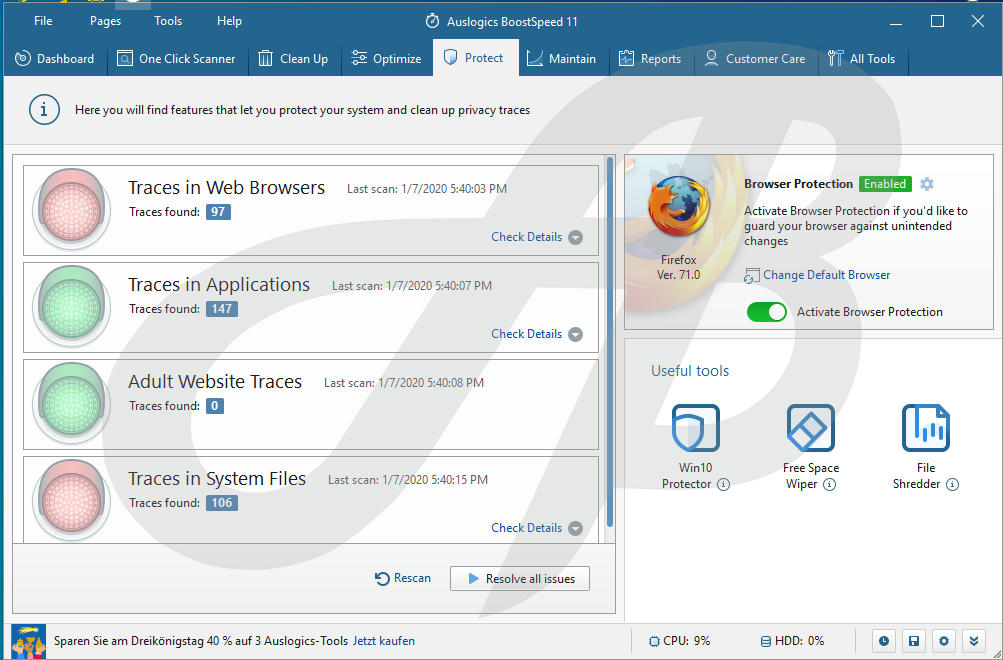Go to the Optimize tab
The height and width of the screenshot is (660, 1003).
point(386,58)
